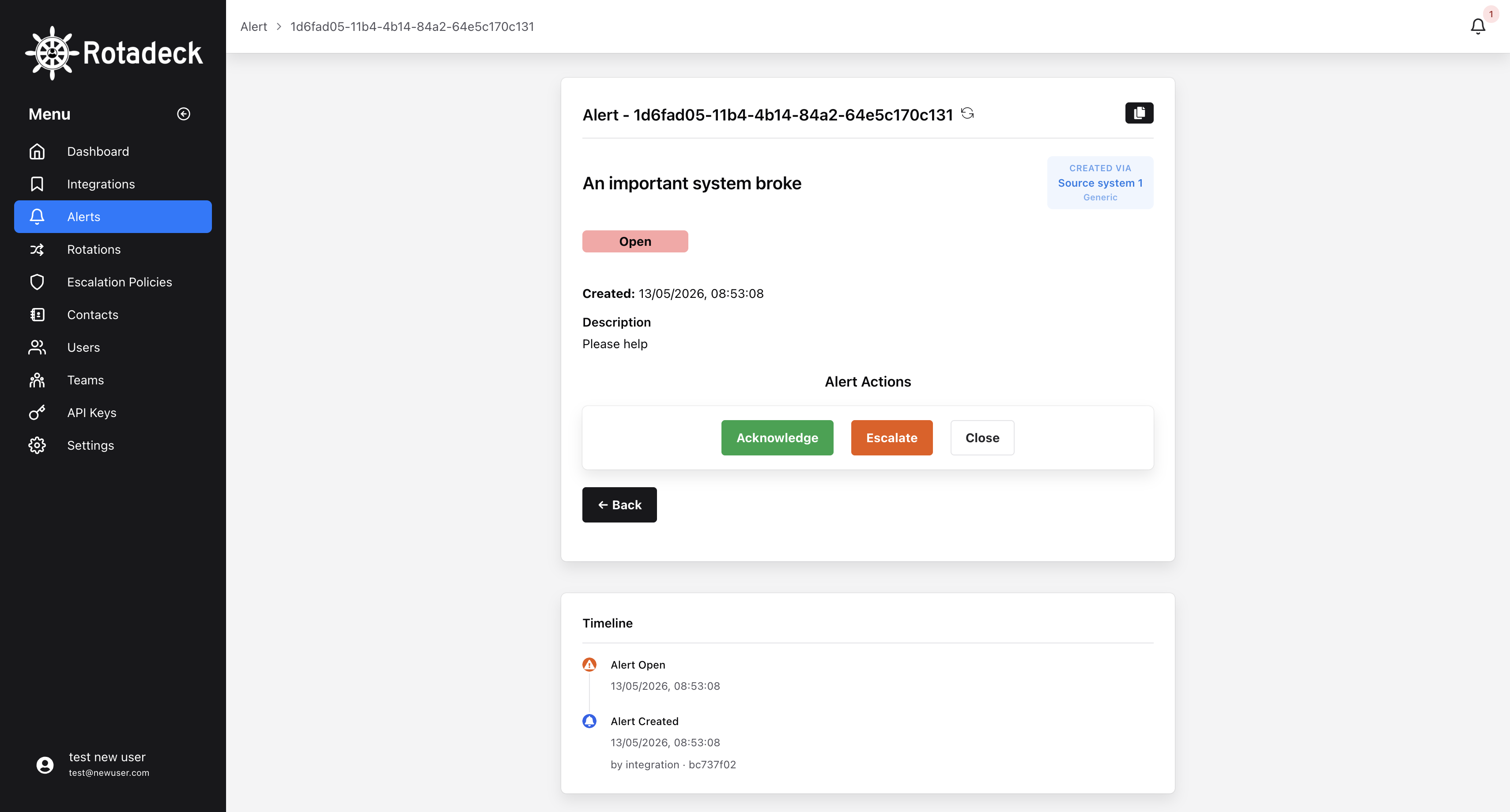Open Rotations menu item
This screenshot has width=1510, height=812.
click(113, 250)
